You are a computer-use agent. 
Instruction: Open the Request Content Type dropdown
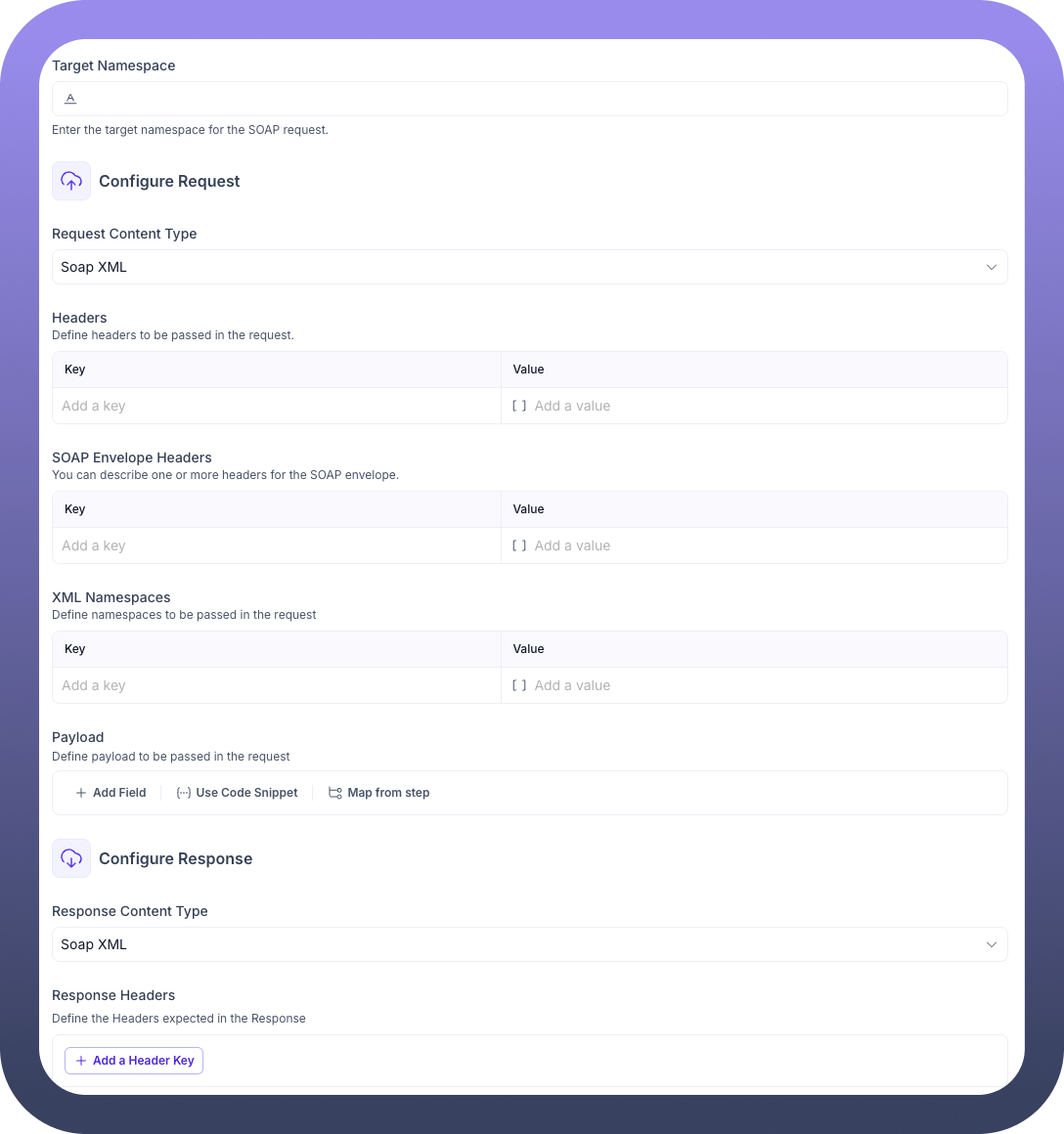click(528, 267)
